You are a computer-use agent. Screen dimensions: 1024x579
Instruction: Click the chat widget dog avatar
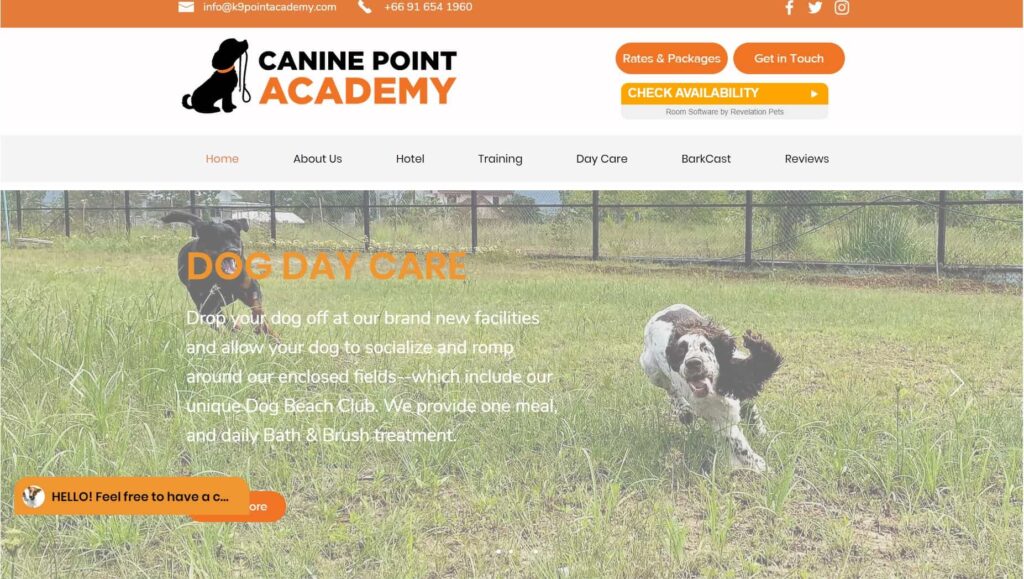[x=33, y=497]
